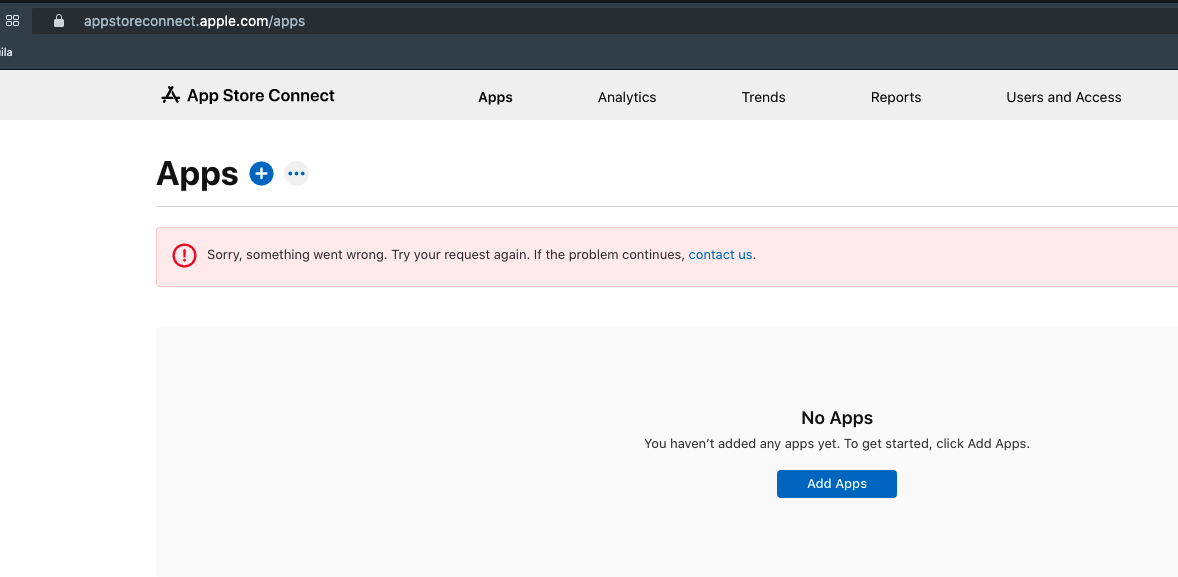Follow the "contact us" link in the error banner

click(720, 255)
